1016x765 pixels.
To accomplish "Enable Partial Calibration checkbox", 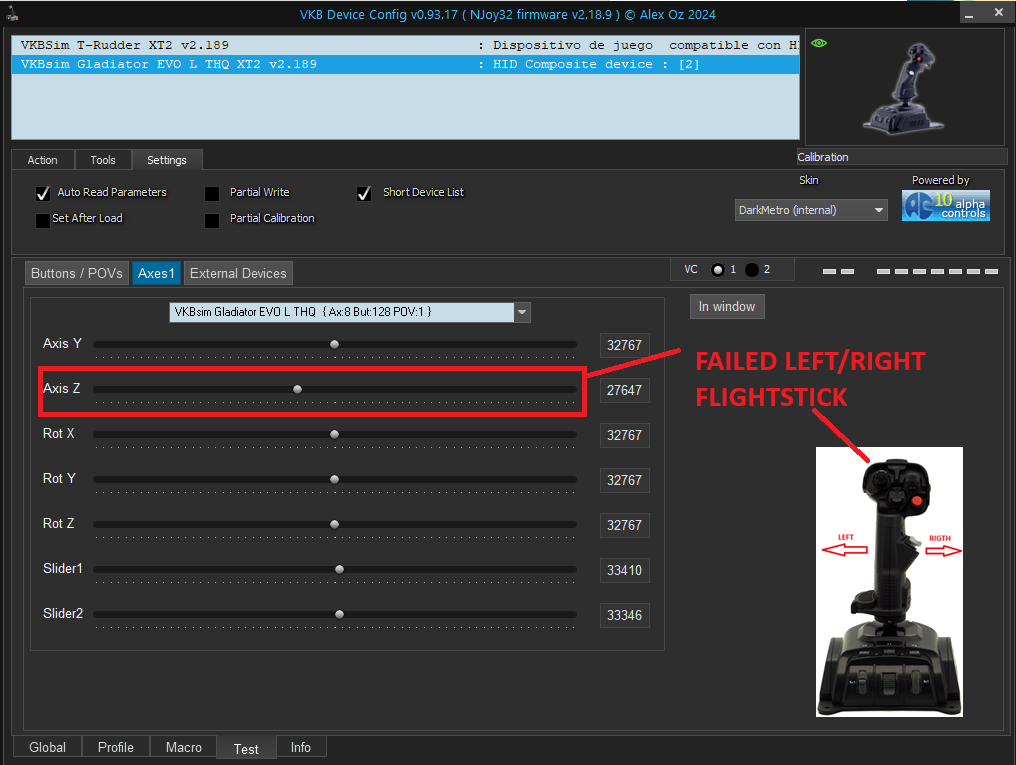I will coord(212,220).
